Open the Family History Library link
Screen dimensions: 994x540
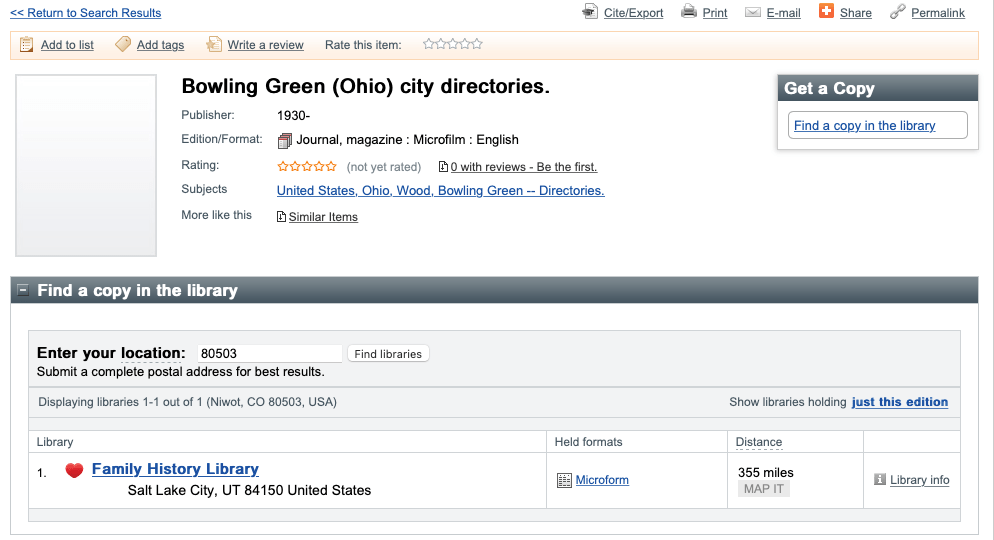(x=175, y=469)
